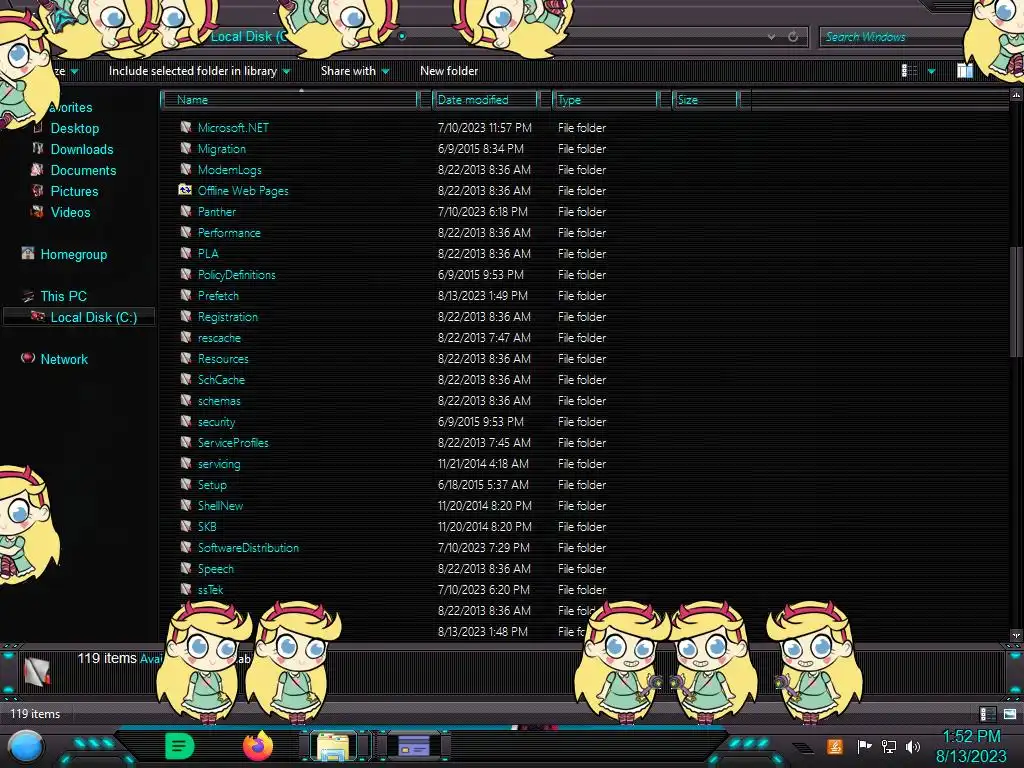The width and height of the screenshot is (1024, 768).
Task: Launch the green notes app on taskbar
Action: (x=180, y=746)
